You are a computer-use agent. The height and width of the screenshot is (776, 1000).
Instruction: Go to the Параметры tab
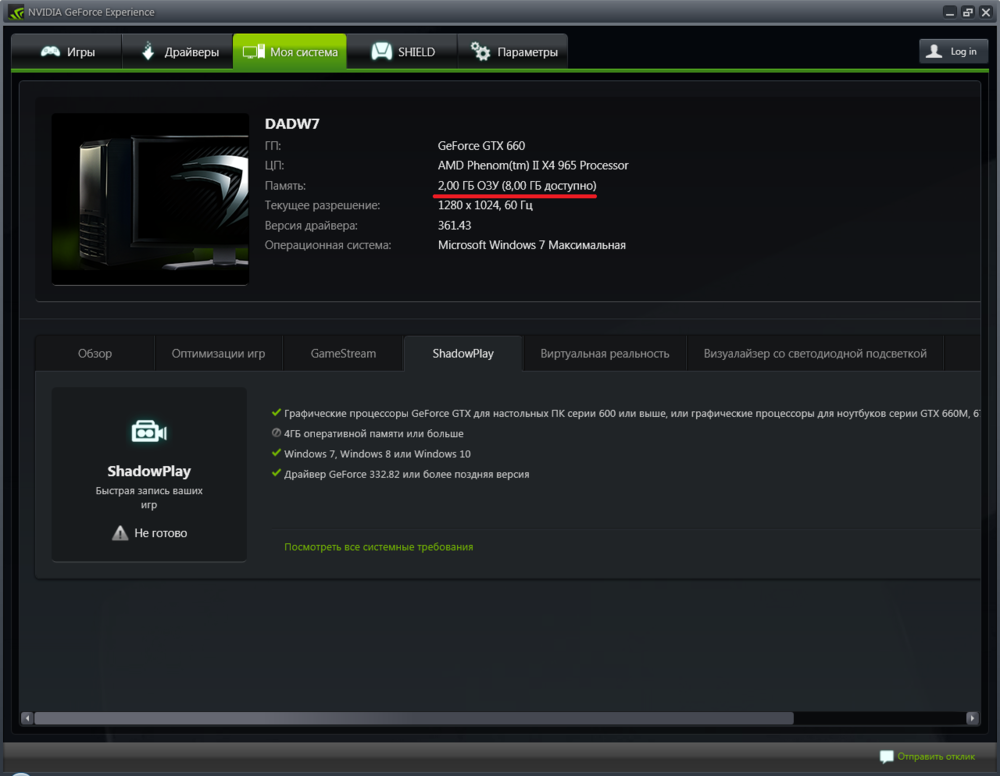513,52
